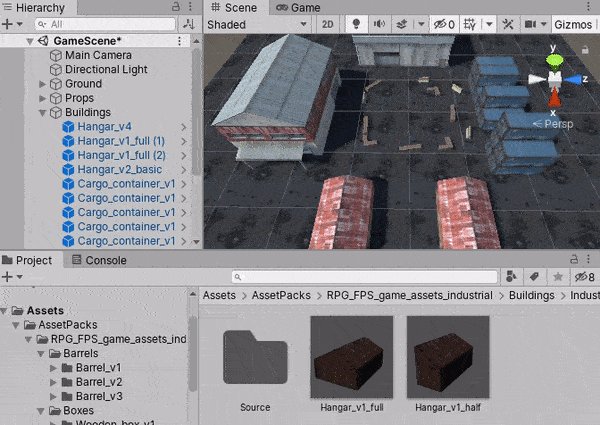Screen dimensions: 600x425
Task: Open Scene view three-dot menu
Action: (588, 7)
